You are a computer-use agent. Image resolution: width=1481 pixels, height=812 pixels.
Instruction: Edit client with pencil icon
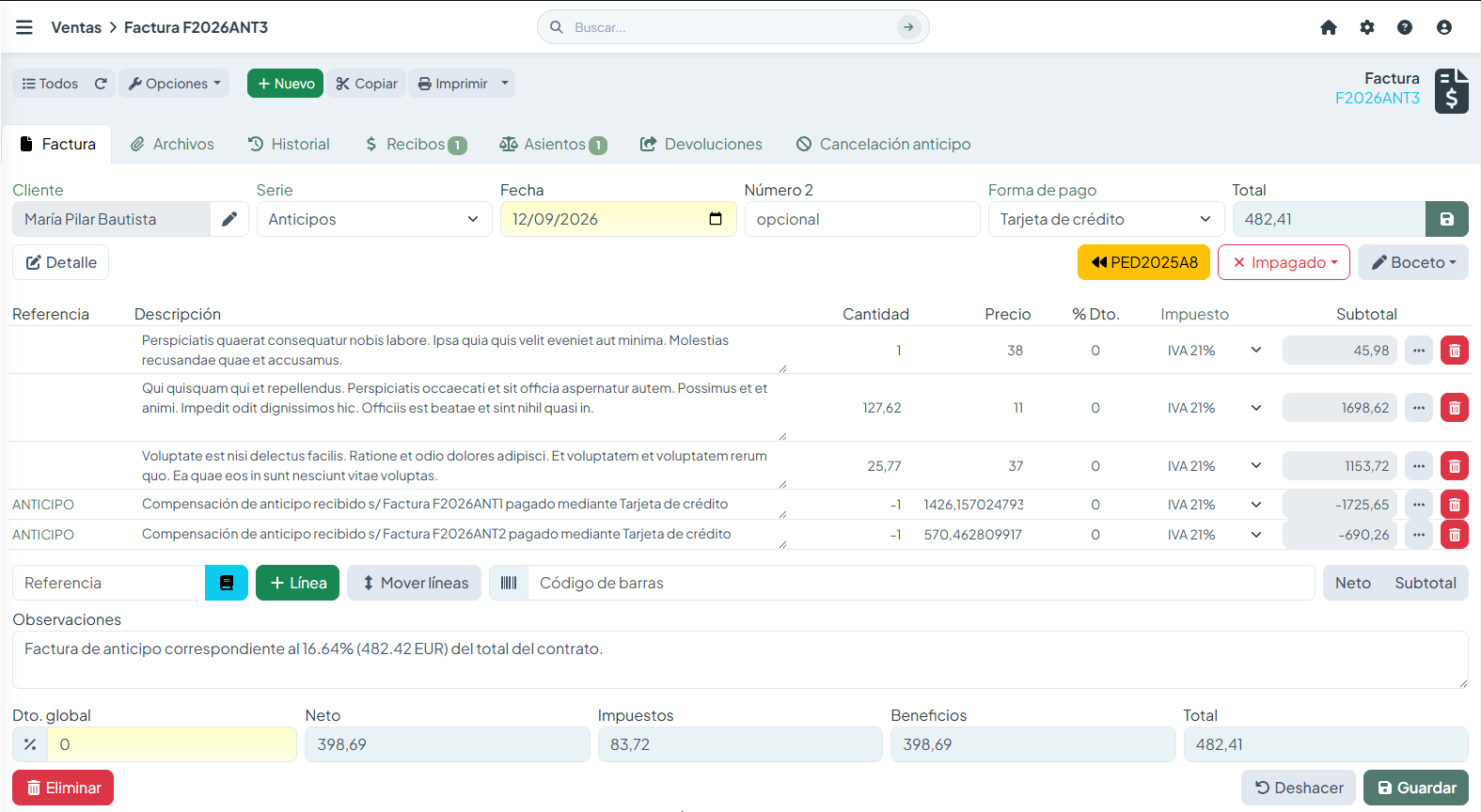(x=229, y=219)
